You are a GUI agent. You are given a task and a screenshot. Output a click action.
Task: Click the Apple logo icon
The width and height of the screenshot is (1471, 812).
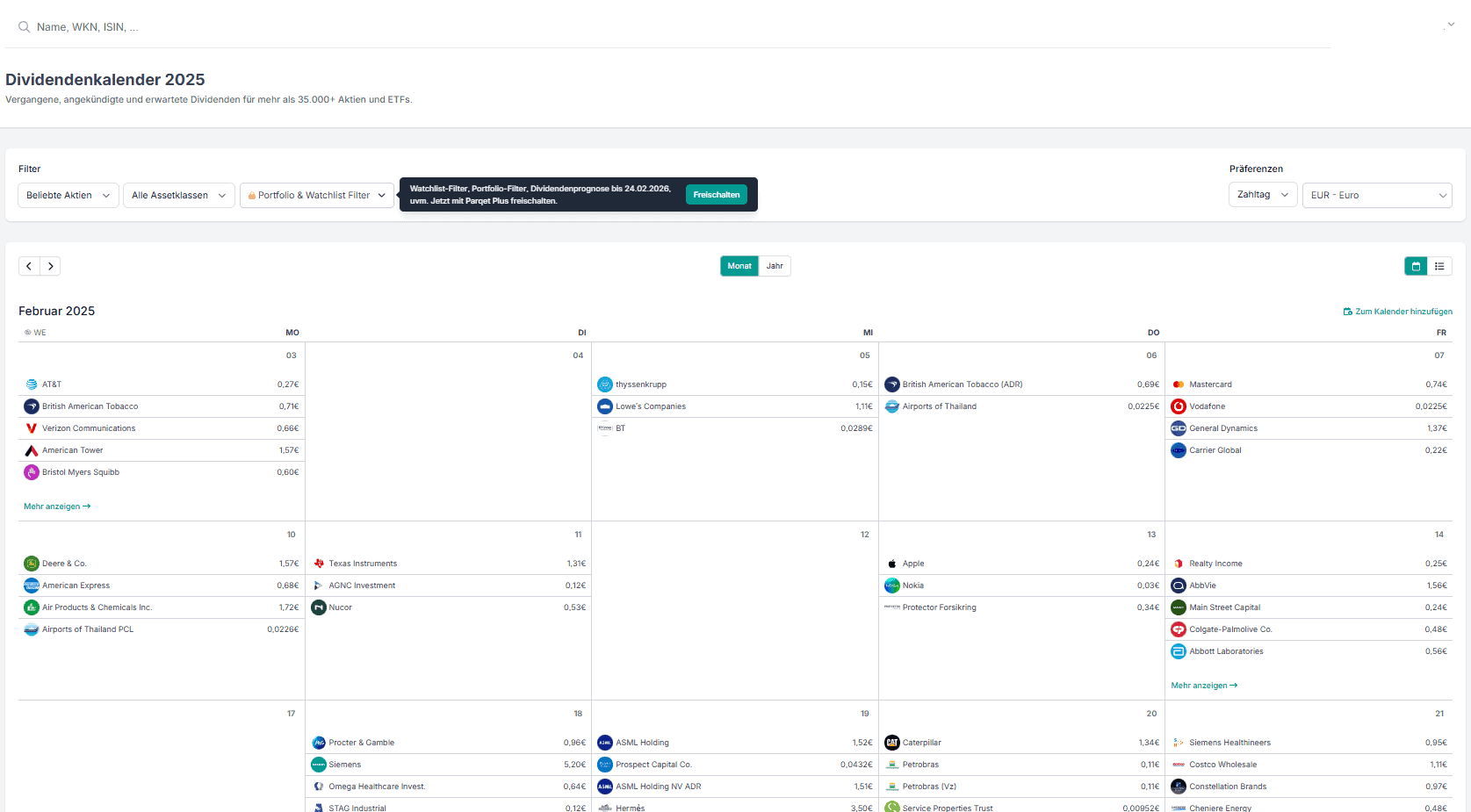pos(892,564)
